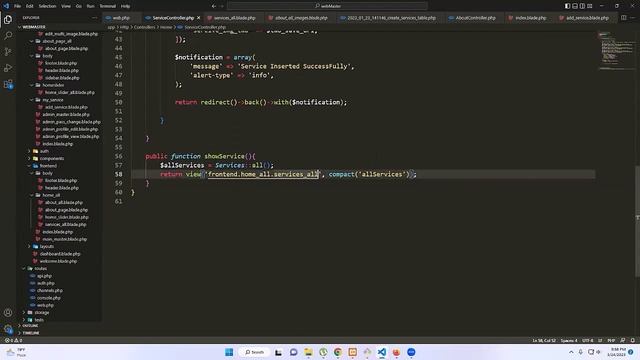Open dashboard.blade.php in explorer
This screenshot has height=360, width=640.
click(60, 254)
